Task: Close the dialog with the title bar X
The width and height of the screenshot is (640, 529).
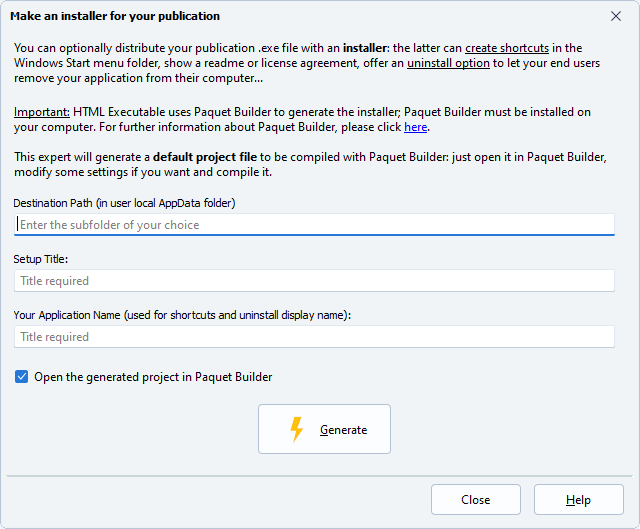Action: pyautogui.click(x=616, y=16)
